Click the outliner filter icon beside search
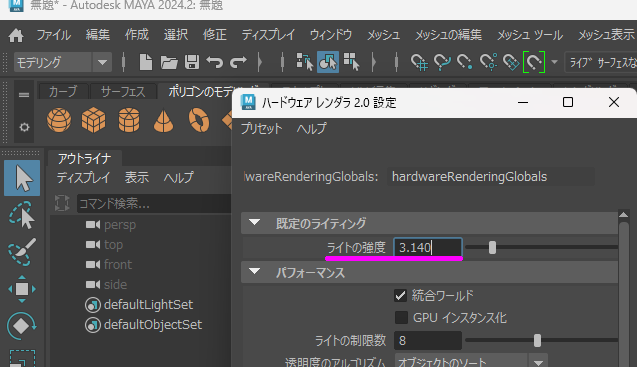 tap(62, 203)
